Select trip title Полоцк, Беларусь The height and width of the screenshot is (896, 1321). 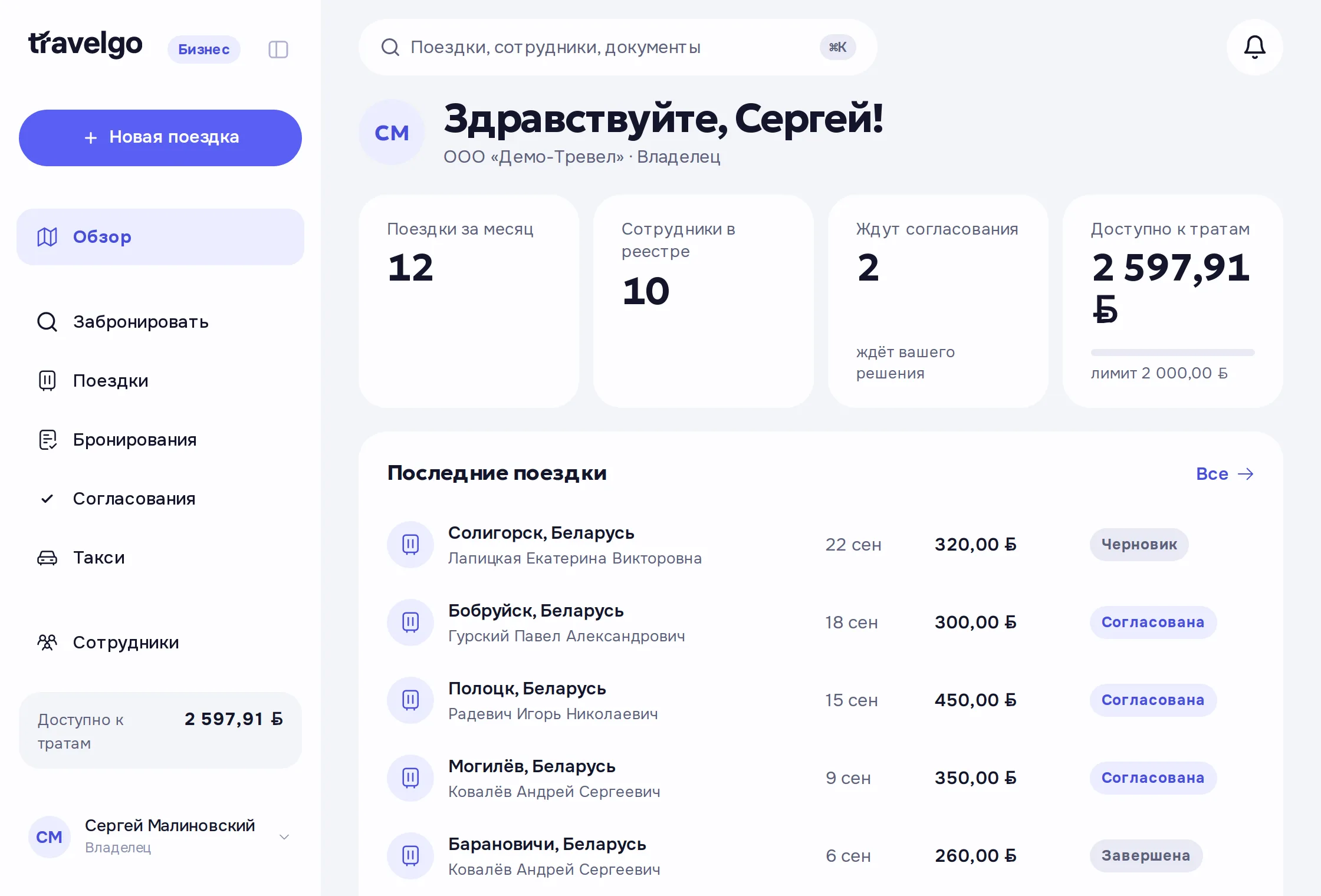527,689
